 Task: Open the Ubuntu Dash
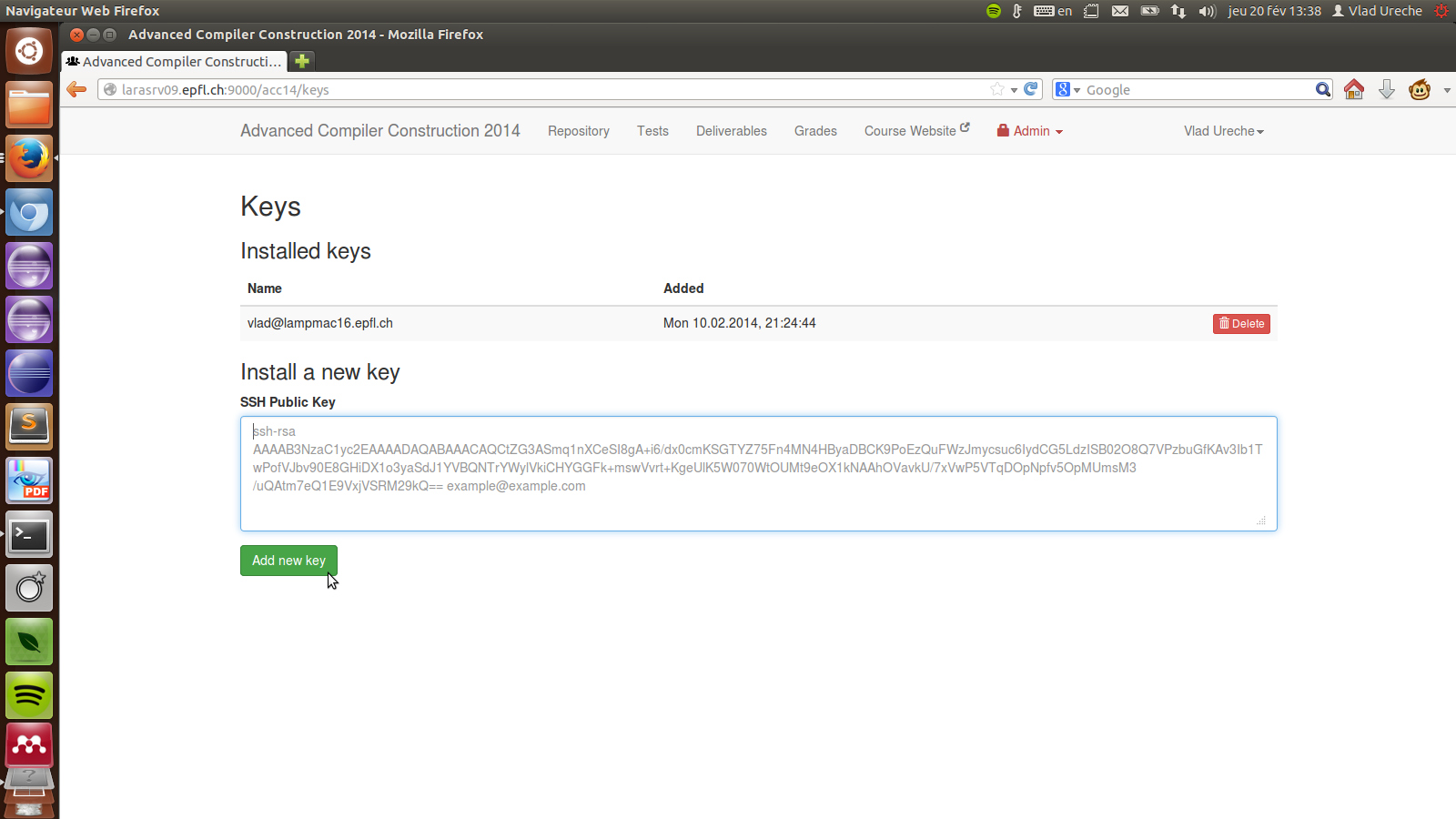(x=29, y=50)
